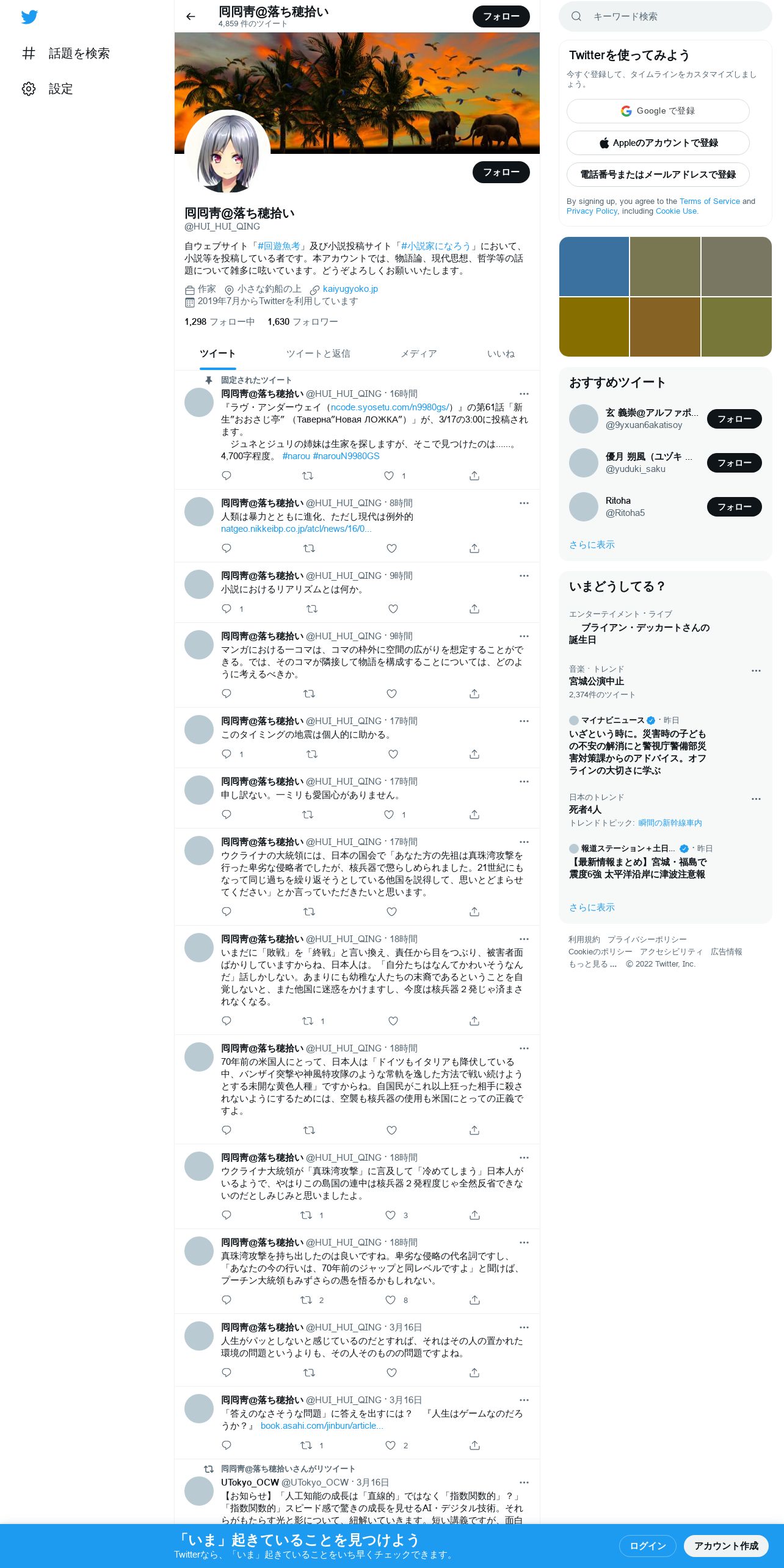Screen dimensions: 784x1568
Task: Open the kaiyugyoko.jp website link
Action: click(350, 289)
